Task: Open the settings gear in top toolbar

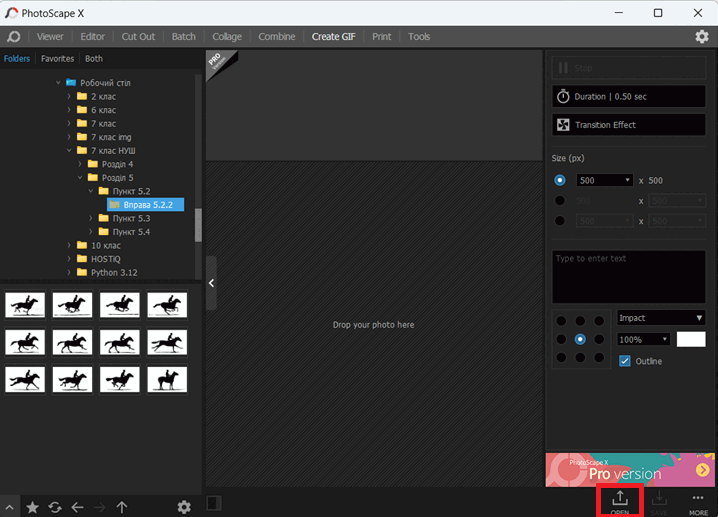Action: [x=702, y=37]
